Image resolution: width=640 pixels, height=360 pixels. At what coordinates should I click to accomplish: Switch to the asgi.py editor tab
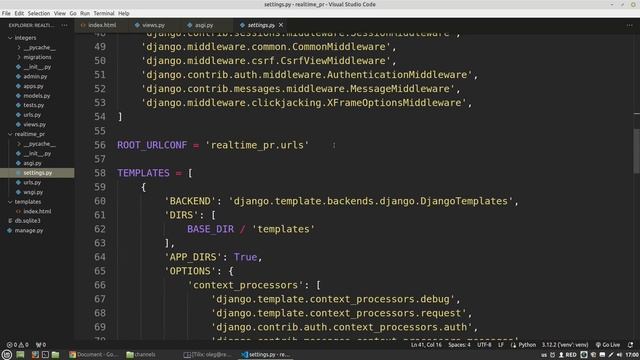coord(204,25)
